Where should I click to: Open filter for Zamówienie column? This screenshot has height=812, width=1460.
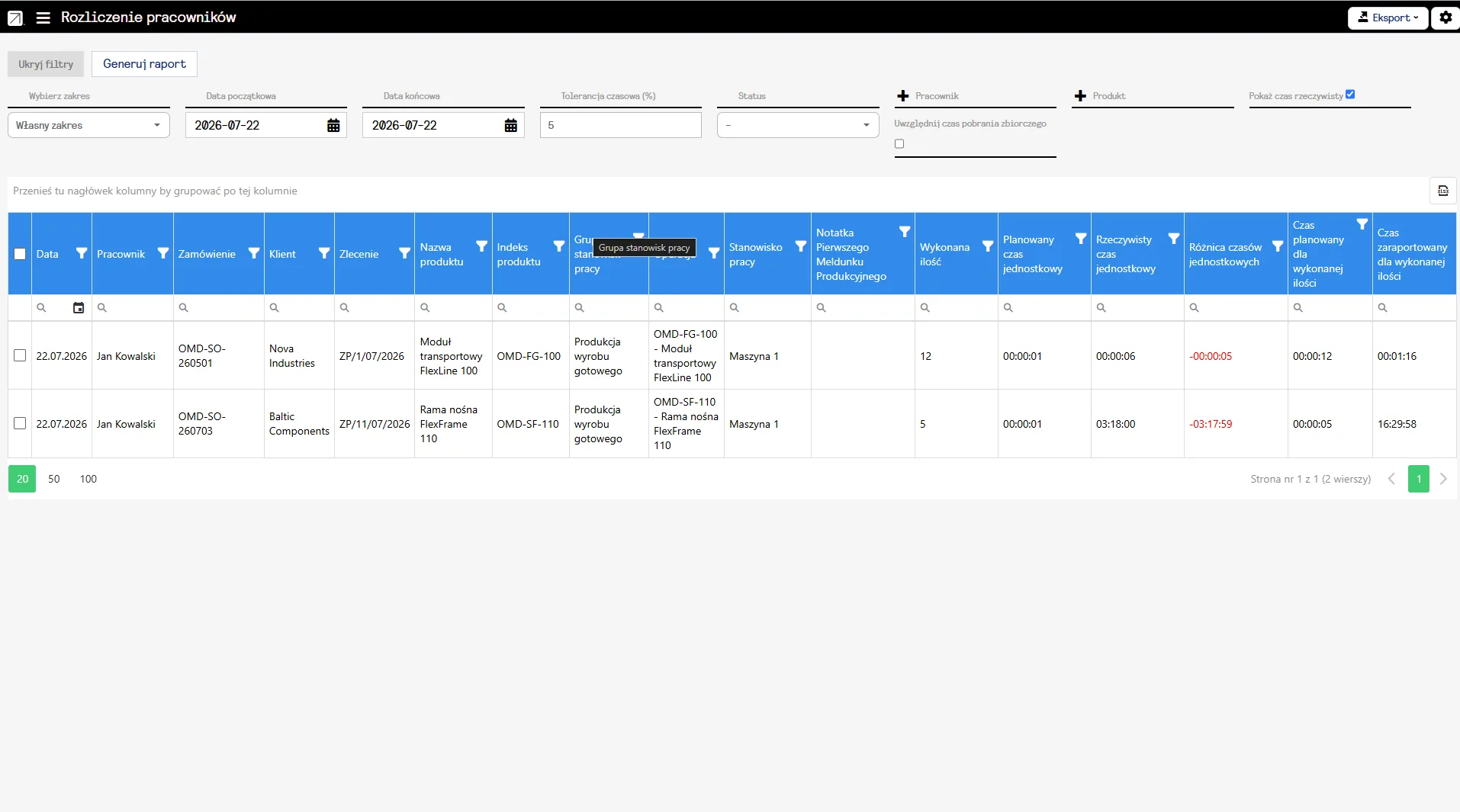254,253
